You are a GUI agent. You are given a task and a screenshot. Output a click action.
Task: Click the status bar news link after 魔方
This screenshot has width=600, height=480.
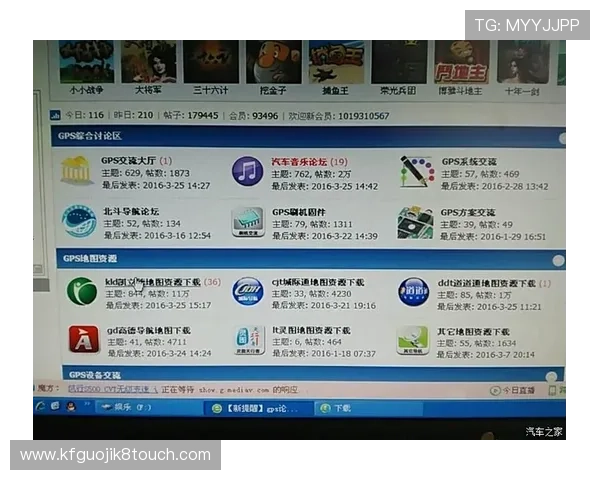(x=113, y=389)
